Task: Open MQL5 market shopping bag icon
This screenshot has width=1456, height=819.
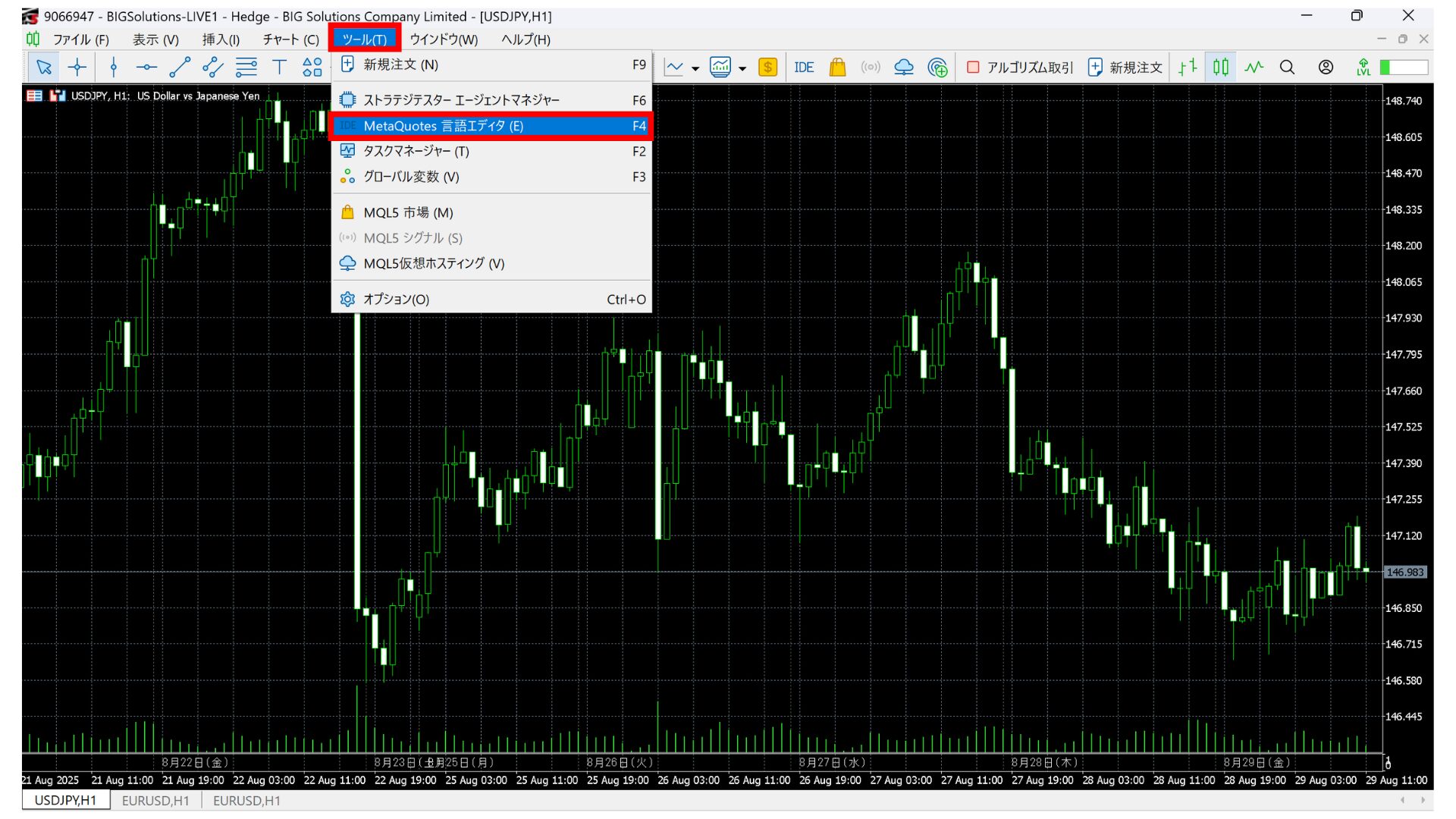Action: tap(837, 67)
